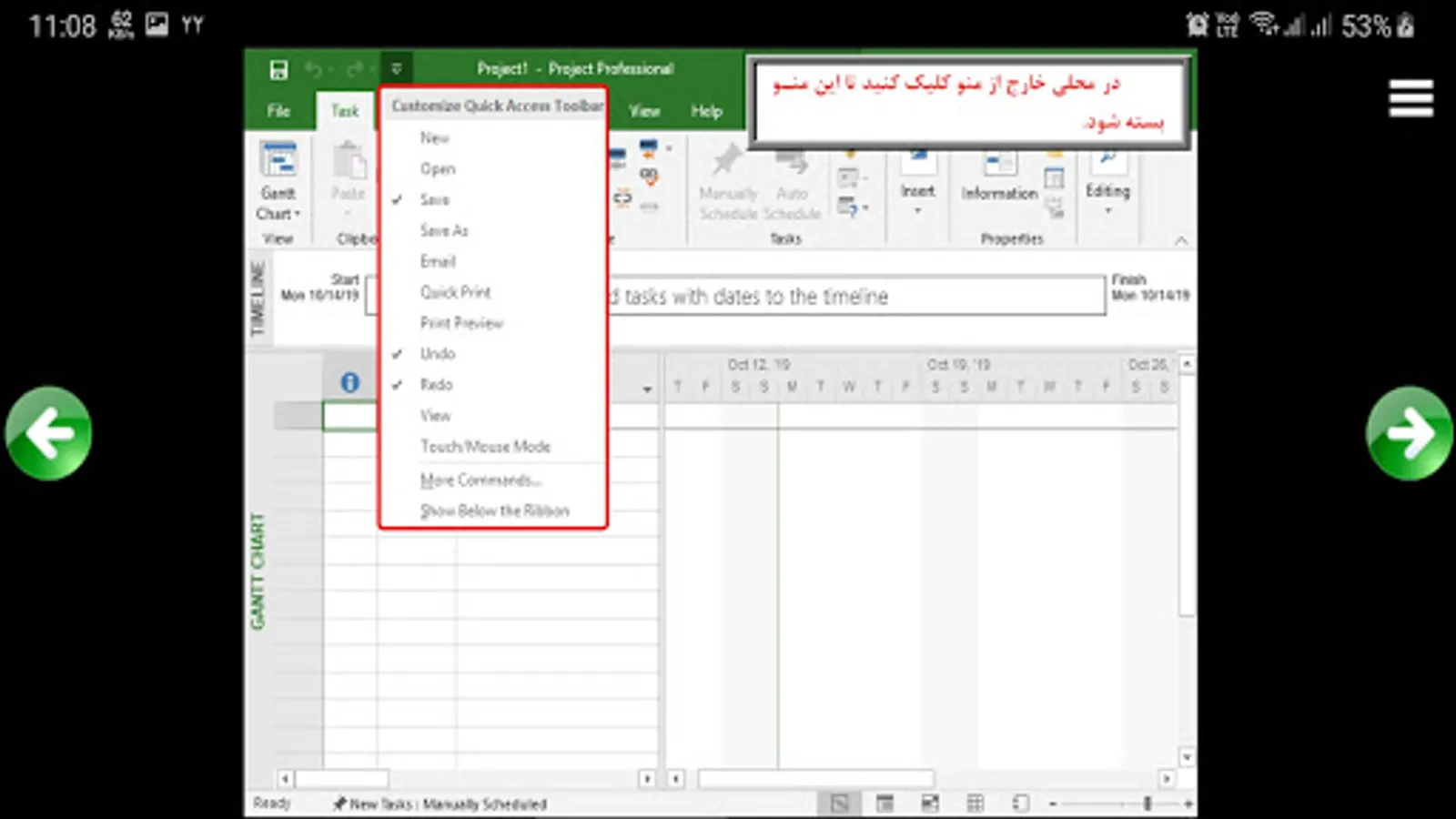The width and height of the screenshot is (1456, 819).
Task: Click the chart pane left scroll arrow
Action: [x=676, y=779]
